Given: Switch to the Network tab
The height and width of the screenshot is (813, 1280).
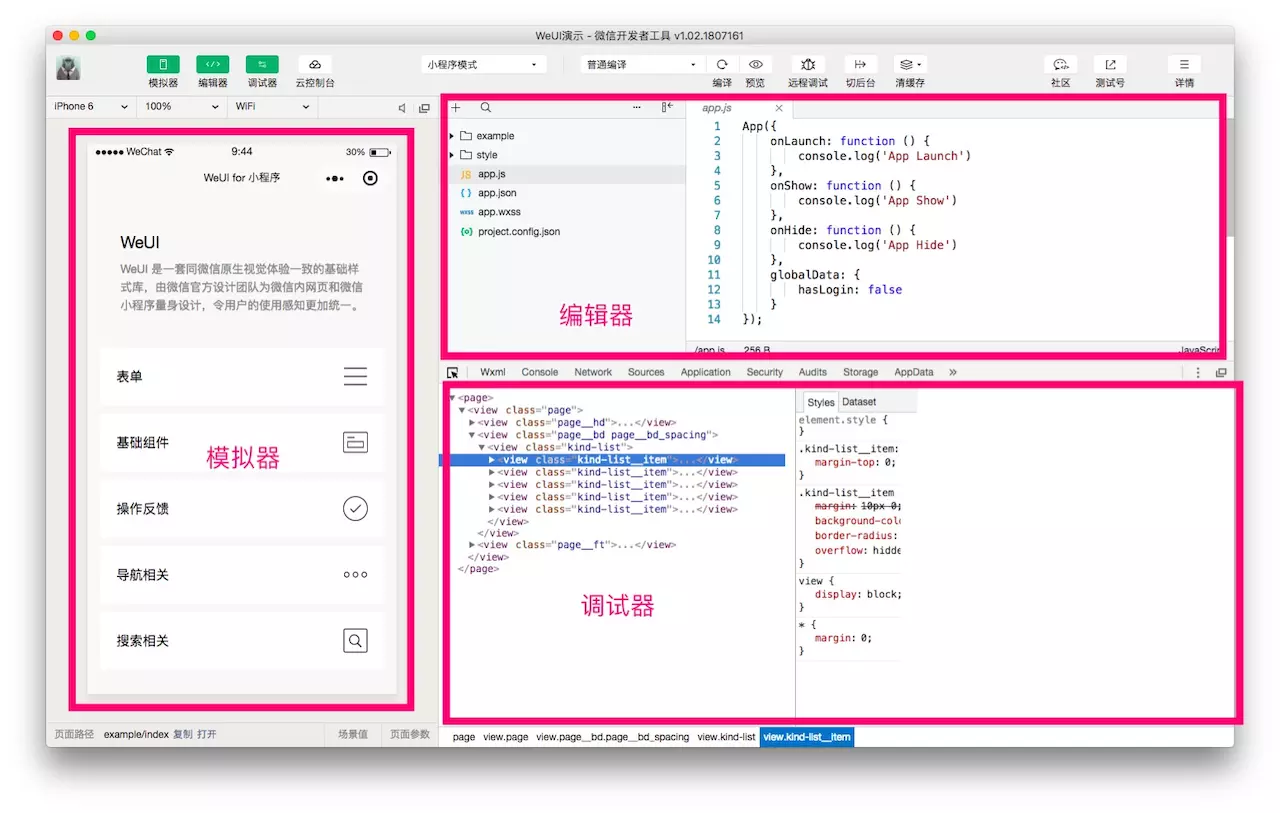Looking at the screenshot, I should tap(593, 372).
